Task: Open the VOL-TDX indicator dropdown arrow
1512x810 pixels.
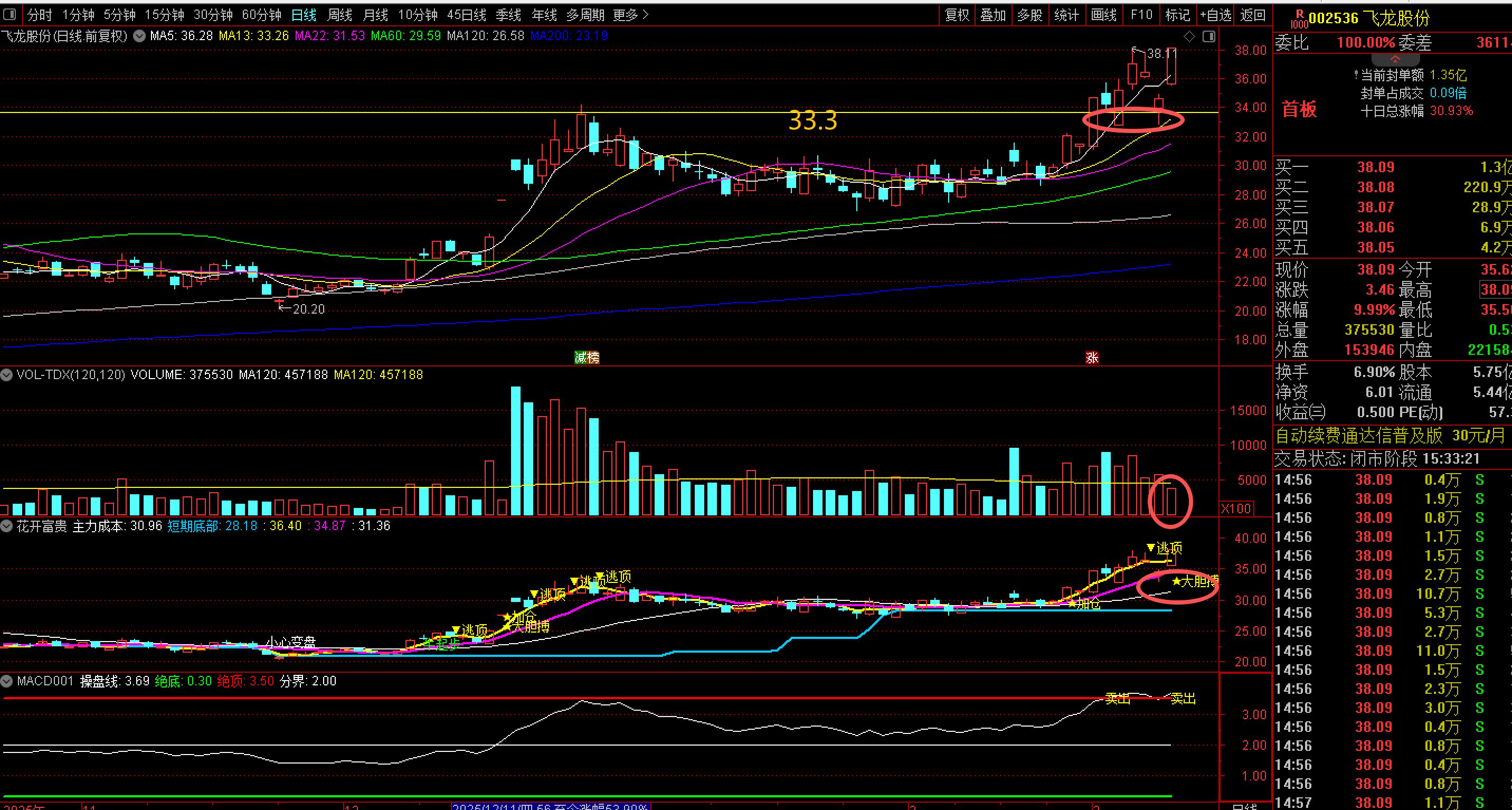Action: [x=7, y=374]
